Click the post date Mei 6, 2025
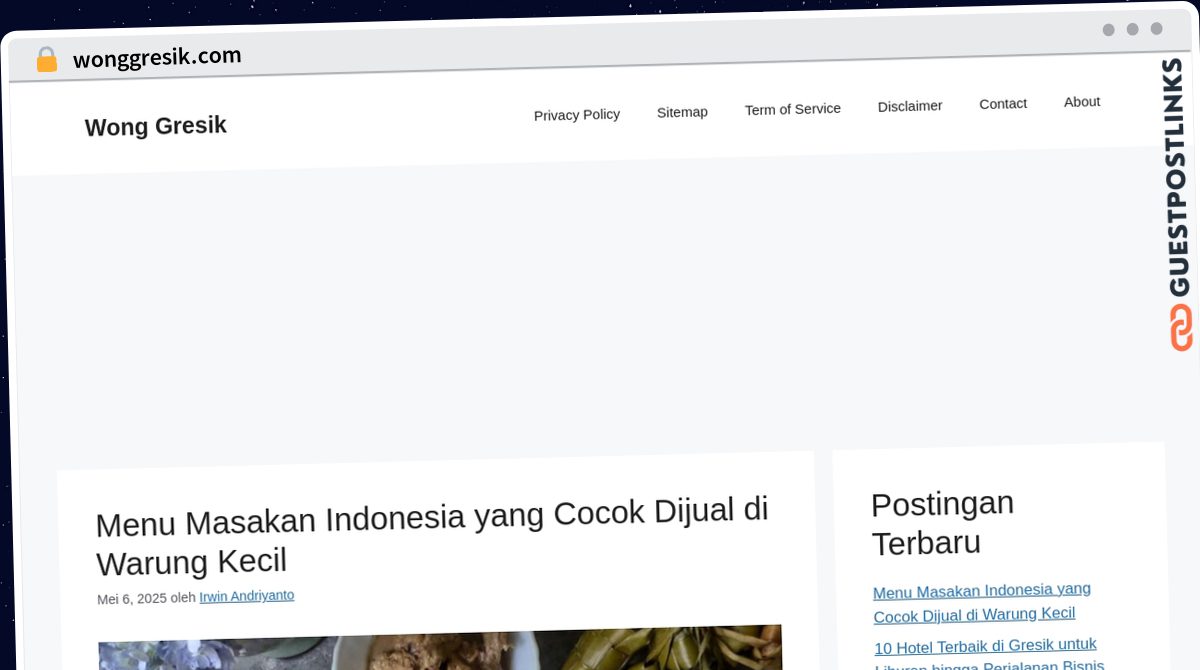The image size is (1200, 670). coord(132,599)
